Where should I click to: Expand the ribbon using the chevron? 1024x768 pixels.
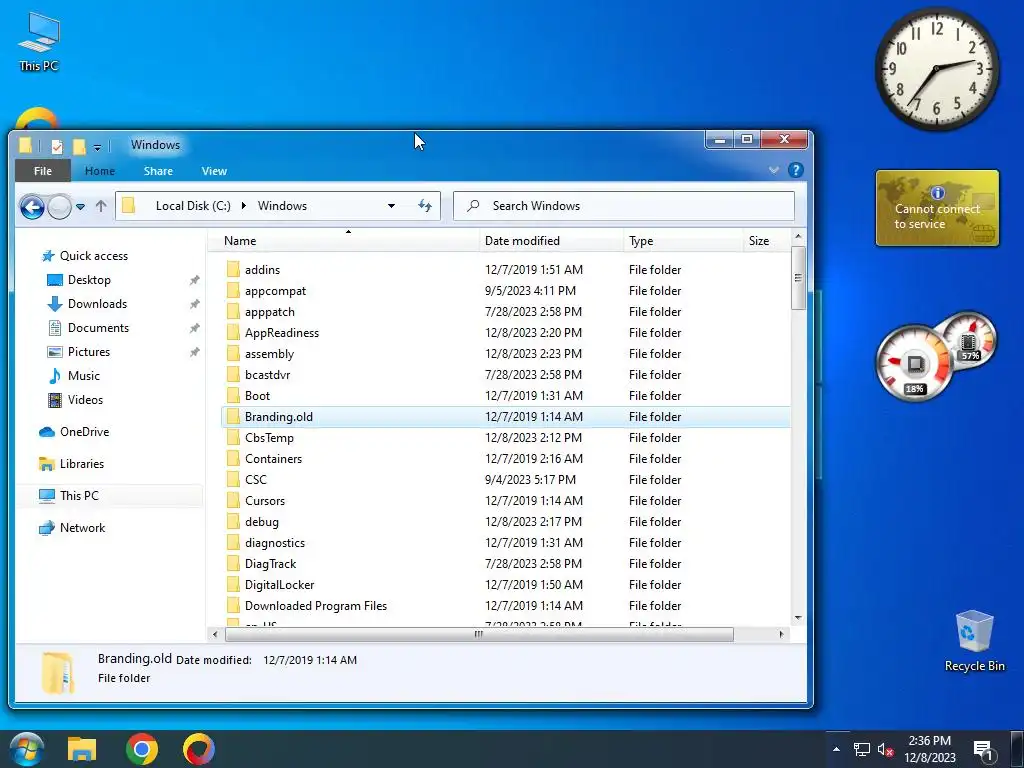click(774, 170)
